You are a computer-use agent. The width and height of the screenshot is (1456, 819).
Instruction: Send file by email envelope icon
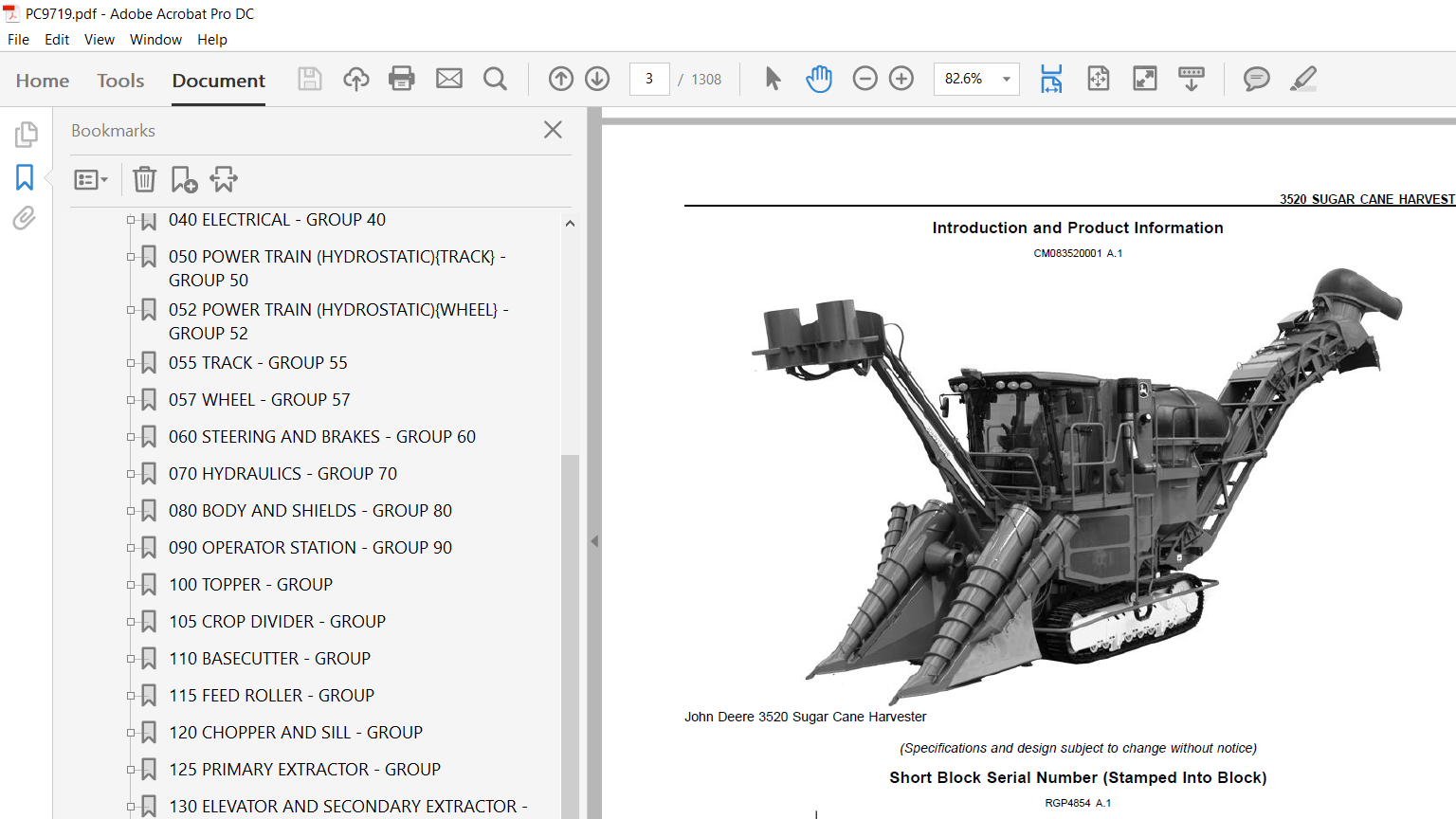pyautogui.click(x=449, y=79)
